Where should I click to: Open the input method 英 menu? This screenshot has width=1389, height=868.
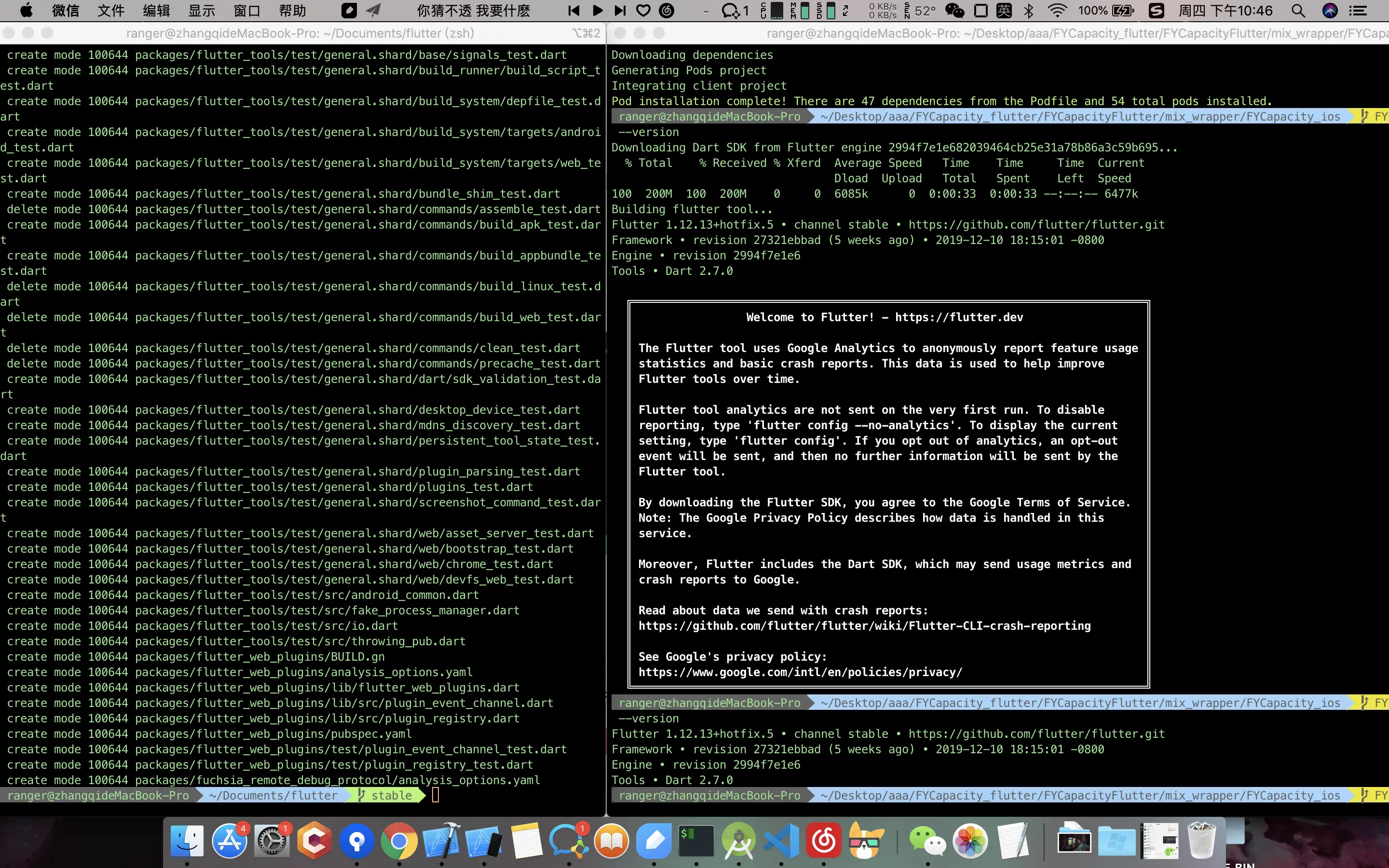coord(1005,10)
